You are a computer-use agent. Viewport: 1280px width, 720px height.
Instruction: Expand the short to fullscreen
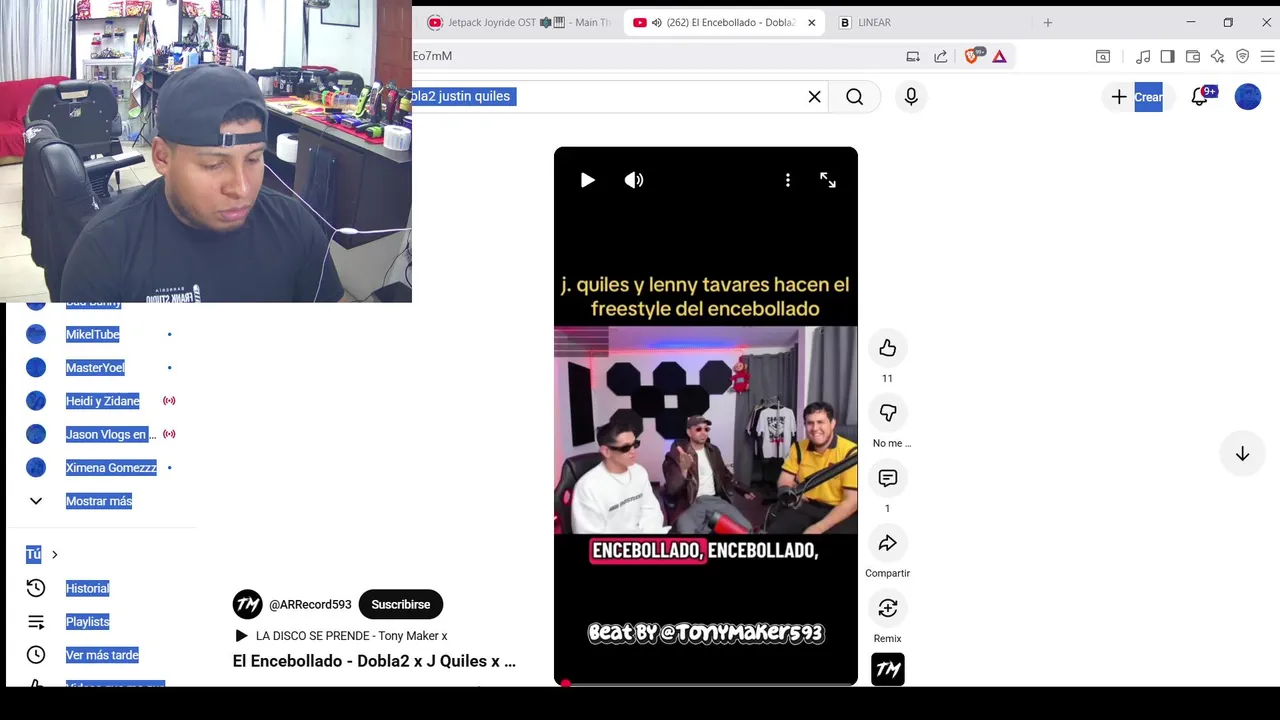pyautogui.click(x=828, y=180)
